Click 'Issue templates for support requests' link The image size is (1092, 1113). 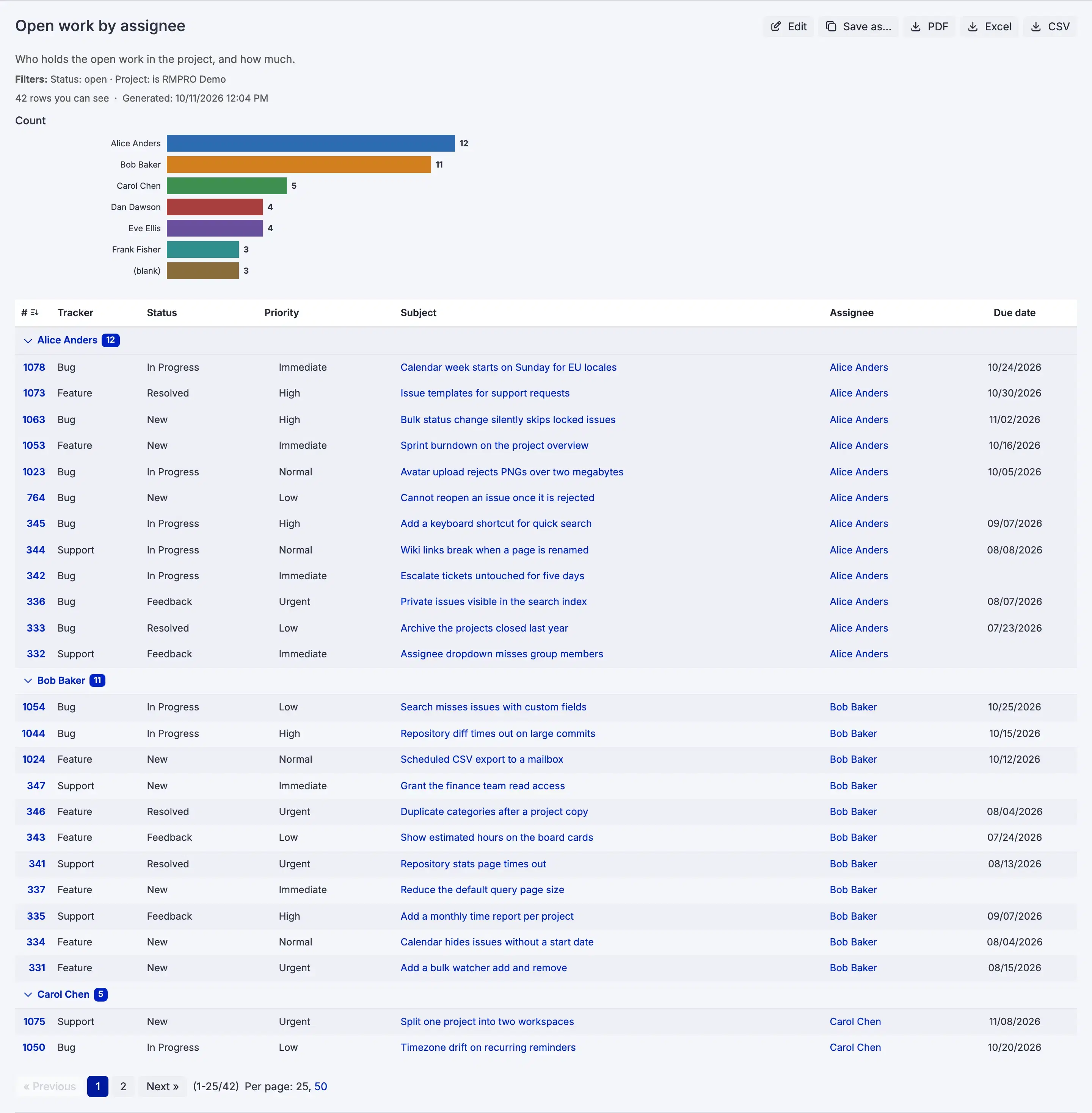point(485,393)
